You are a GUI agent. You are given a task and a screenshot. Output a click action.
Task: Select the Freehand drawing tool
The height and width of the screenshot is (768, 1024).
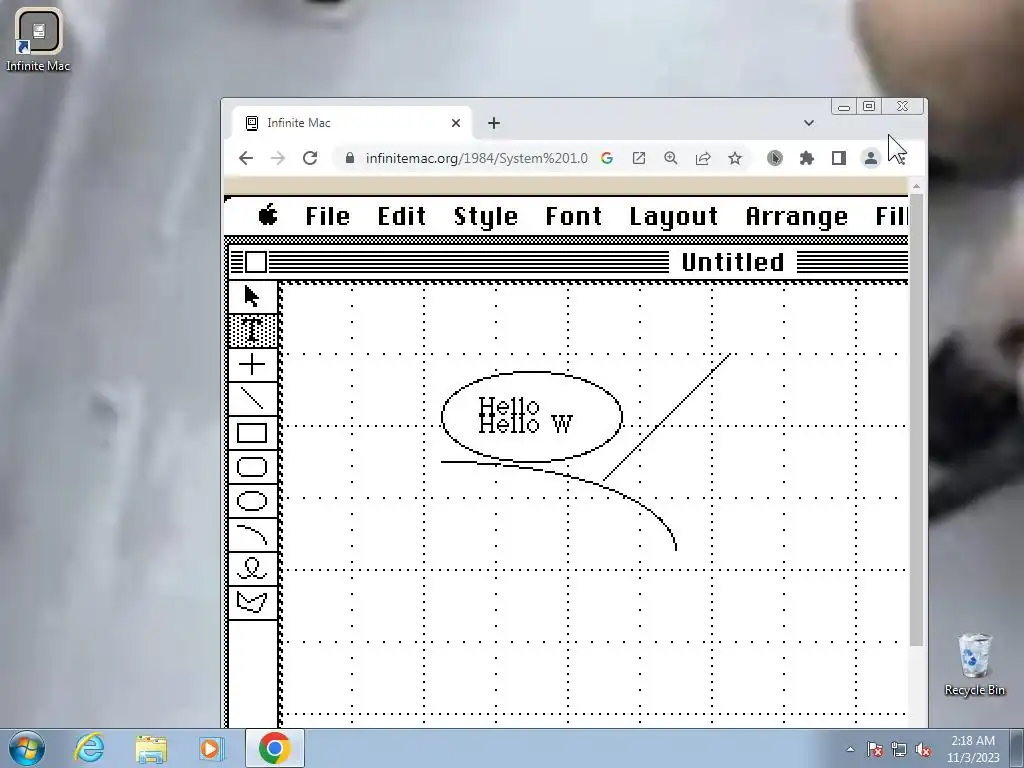point(252,569)
